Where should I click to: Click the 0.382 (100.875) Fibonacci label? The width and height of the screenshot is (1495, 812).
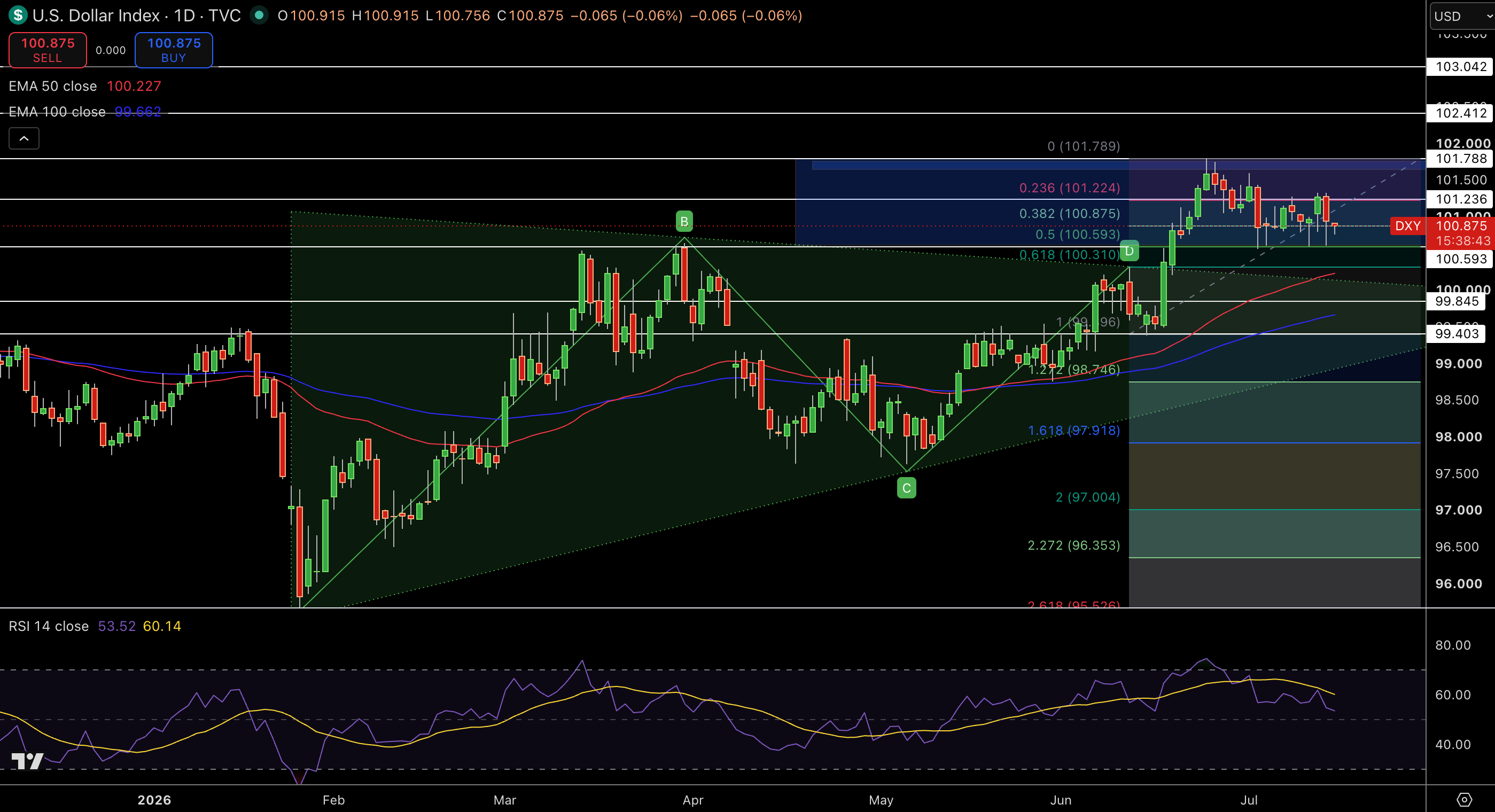[1070, 214]
